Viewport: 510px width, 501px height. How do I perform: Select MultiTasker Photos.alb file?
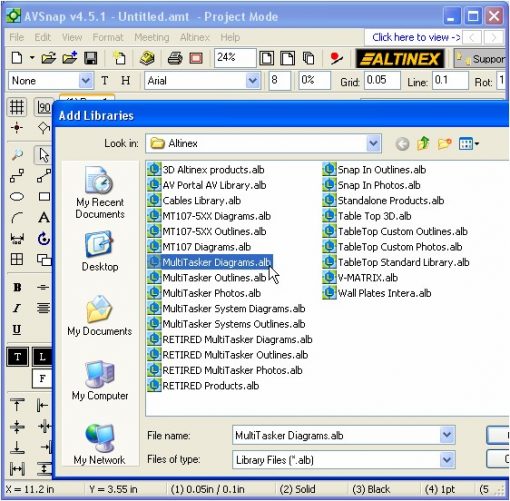point(204,293)
